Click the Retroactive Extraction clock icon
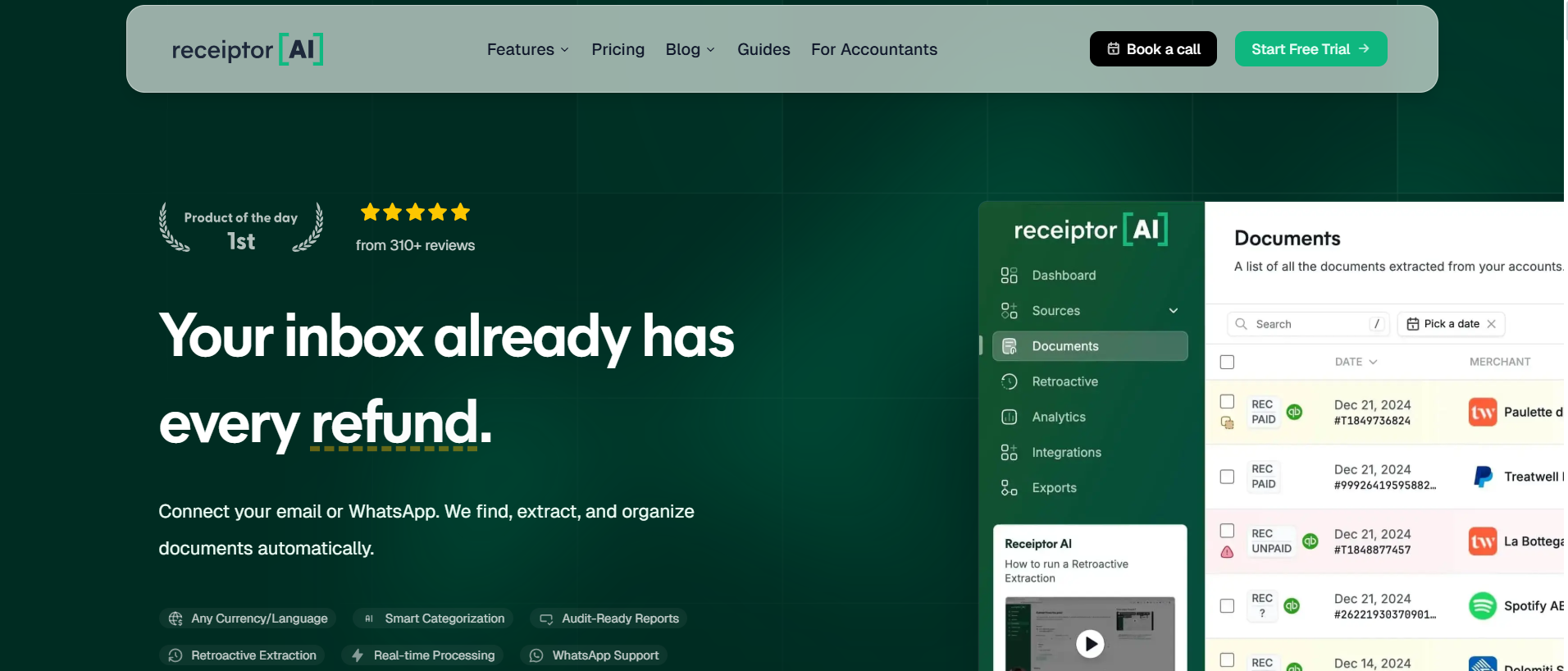1568x671 pixels. coord(175,655)
